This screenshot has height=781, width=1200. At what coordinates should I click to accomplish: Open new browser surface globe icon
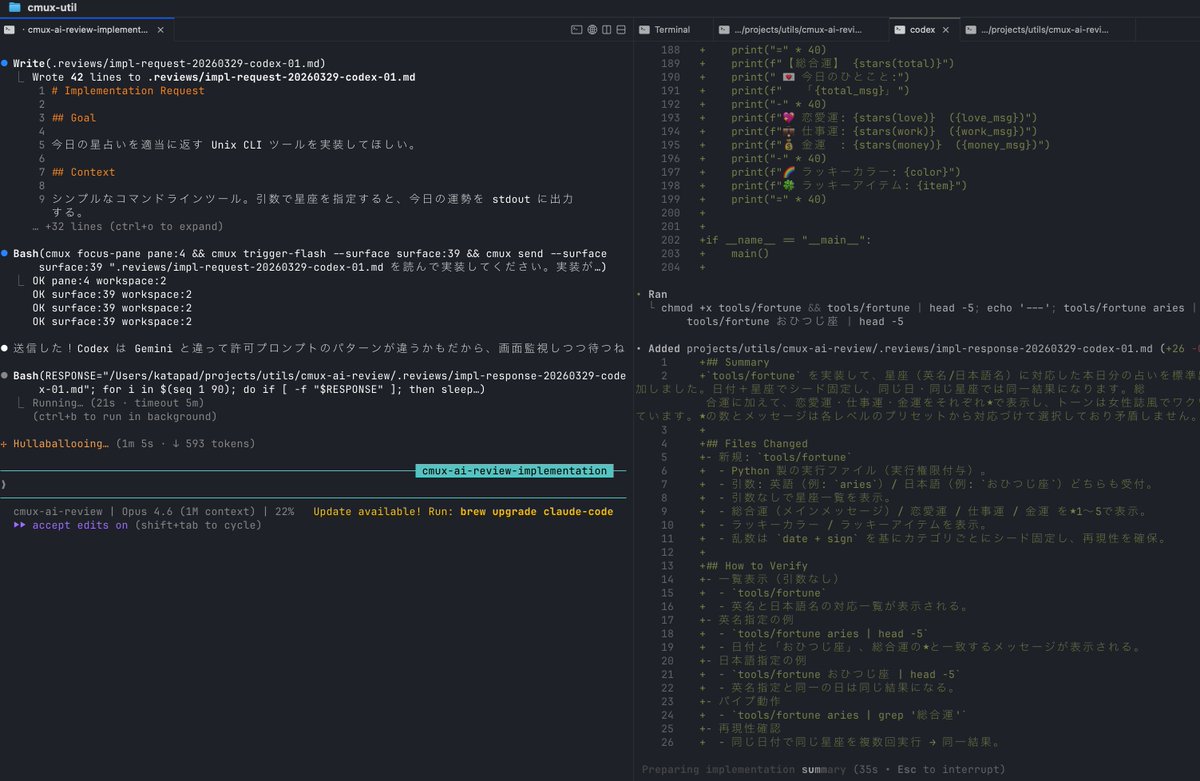(x=592, y=30)
